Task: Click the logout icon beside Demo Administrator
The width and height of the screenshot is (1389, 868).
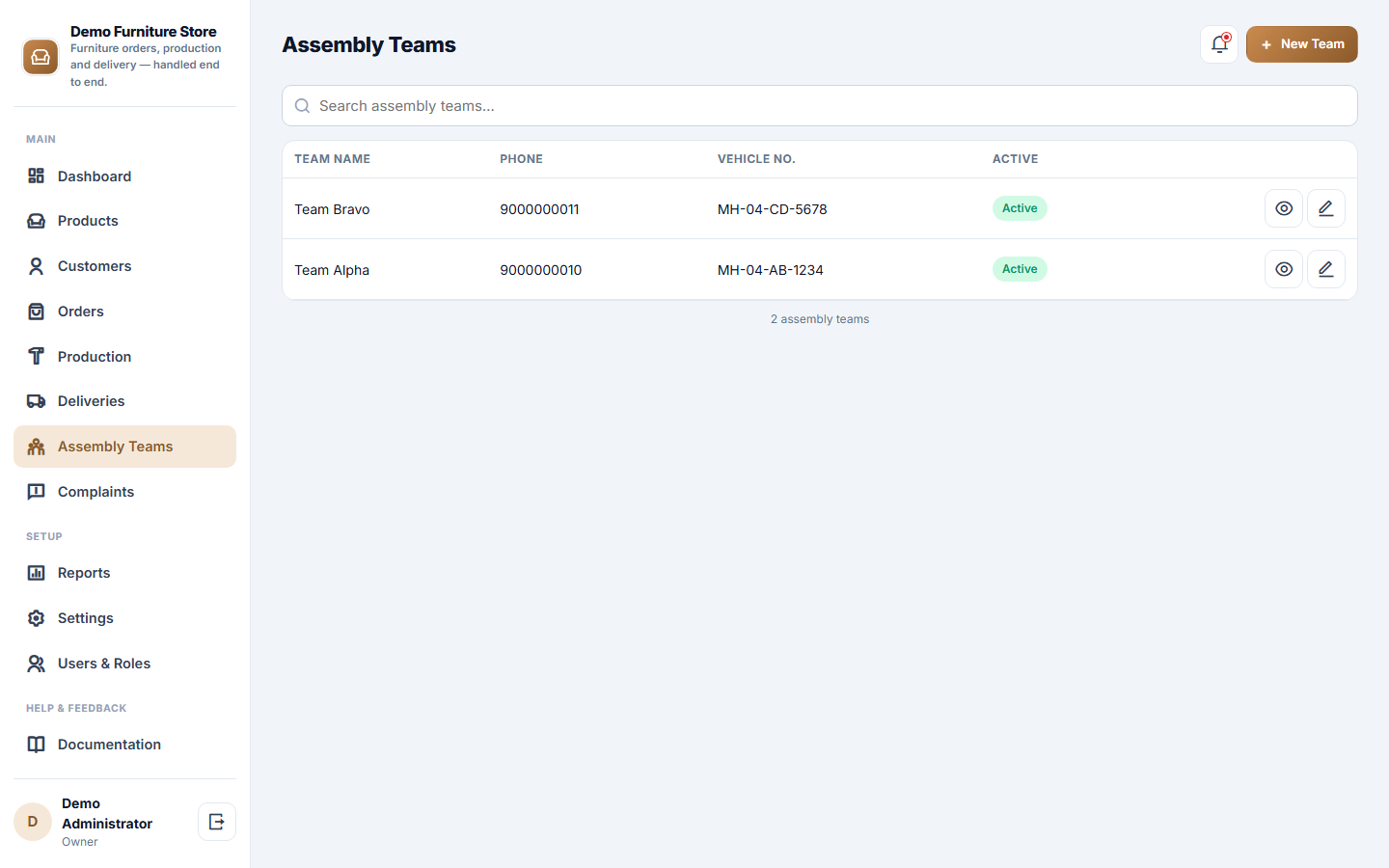Action: click(x=217, y=822)
